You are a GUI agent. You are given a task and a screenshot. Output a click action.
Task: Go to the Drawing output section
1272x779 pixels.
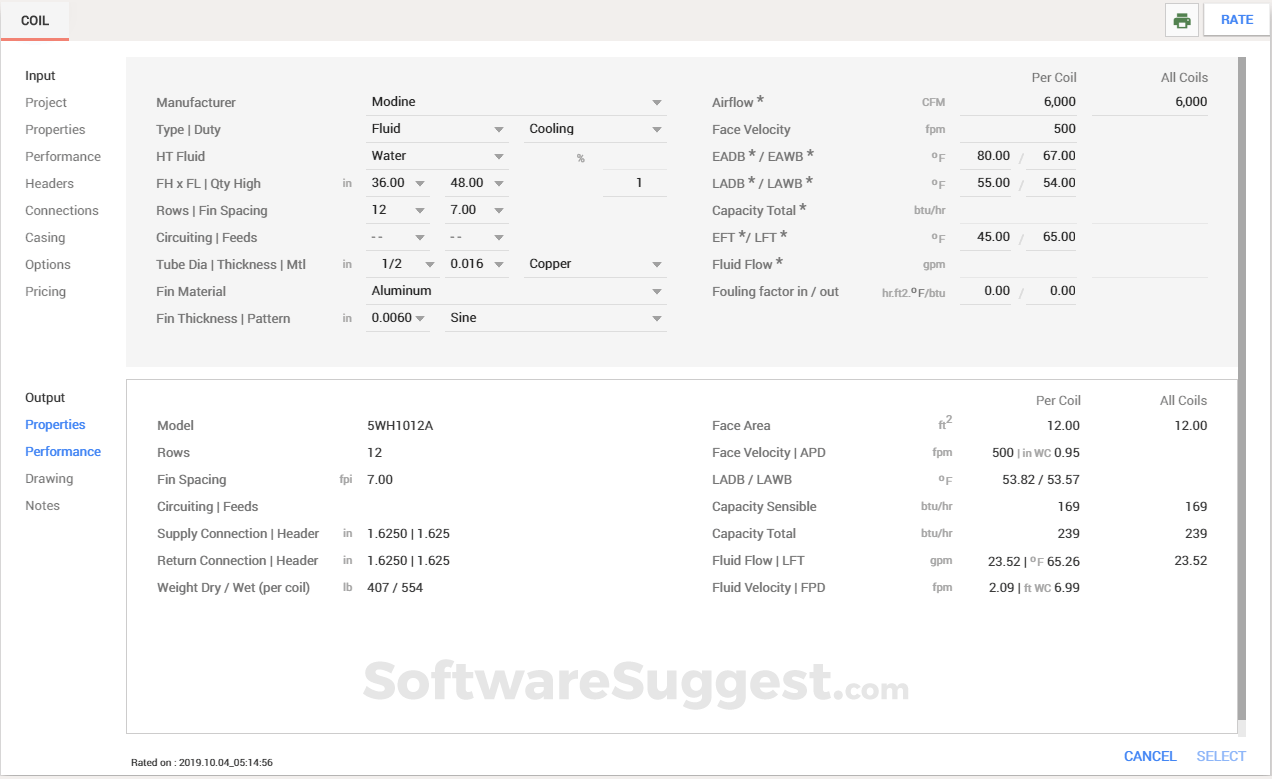tap(51, 478)
